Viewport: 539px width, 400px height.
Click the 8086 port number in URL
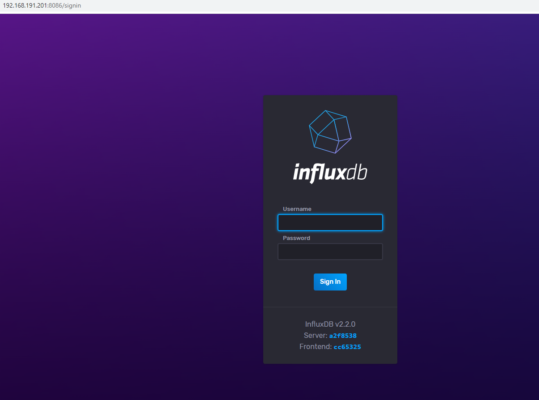pyautogui.click(x=55, y=5)
